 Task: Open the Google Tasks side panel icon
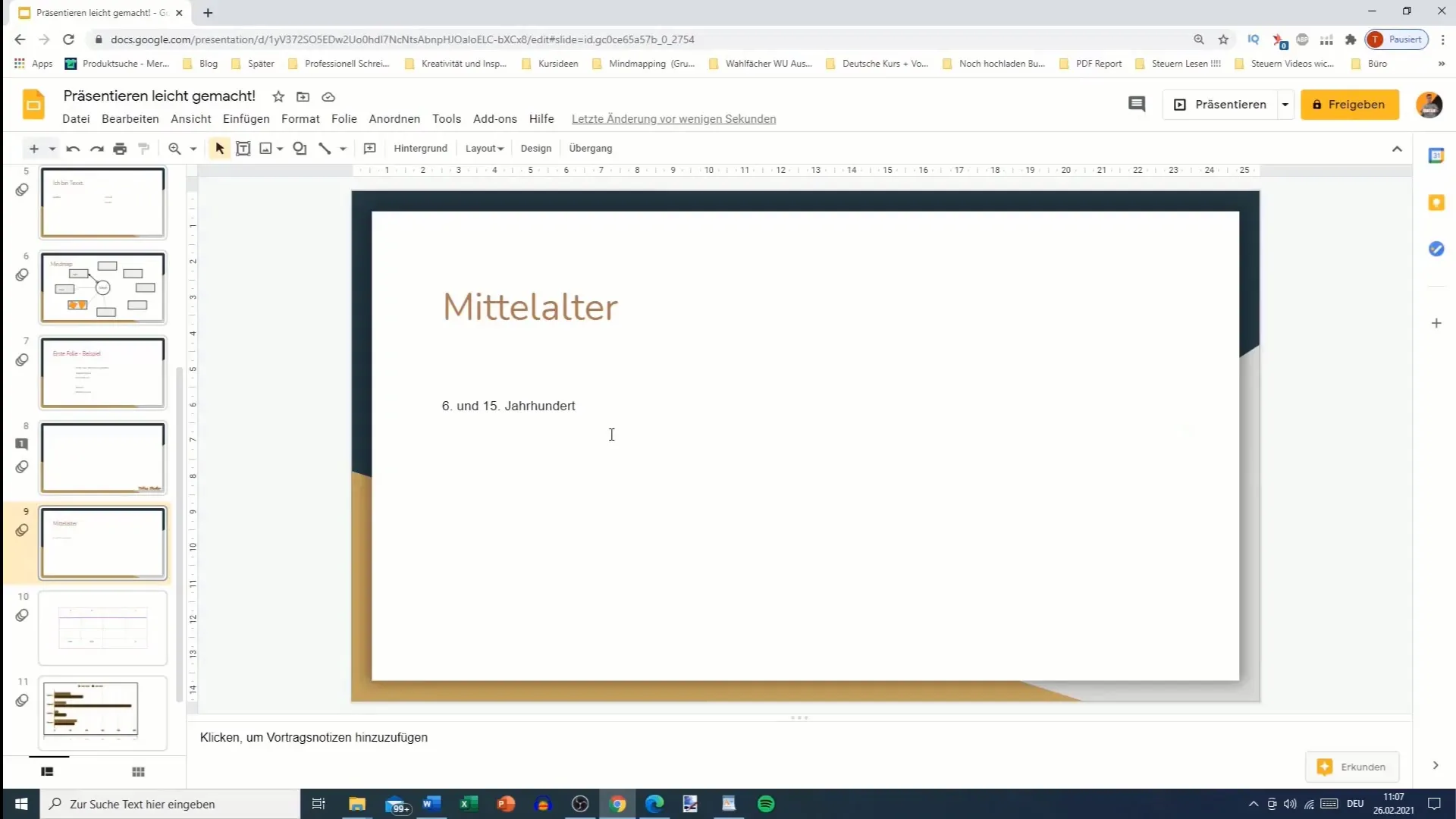point(1436,249)
